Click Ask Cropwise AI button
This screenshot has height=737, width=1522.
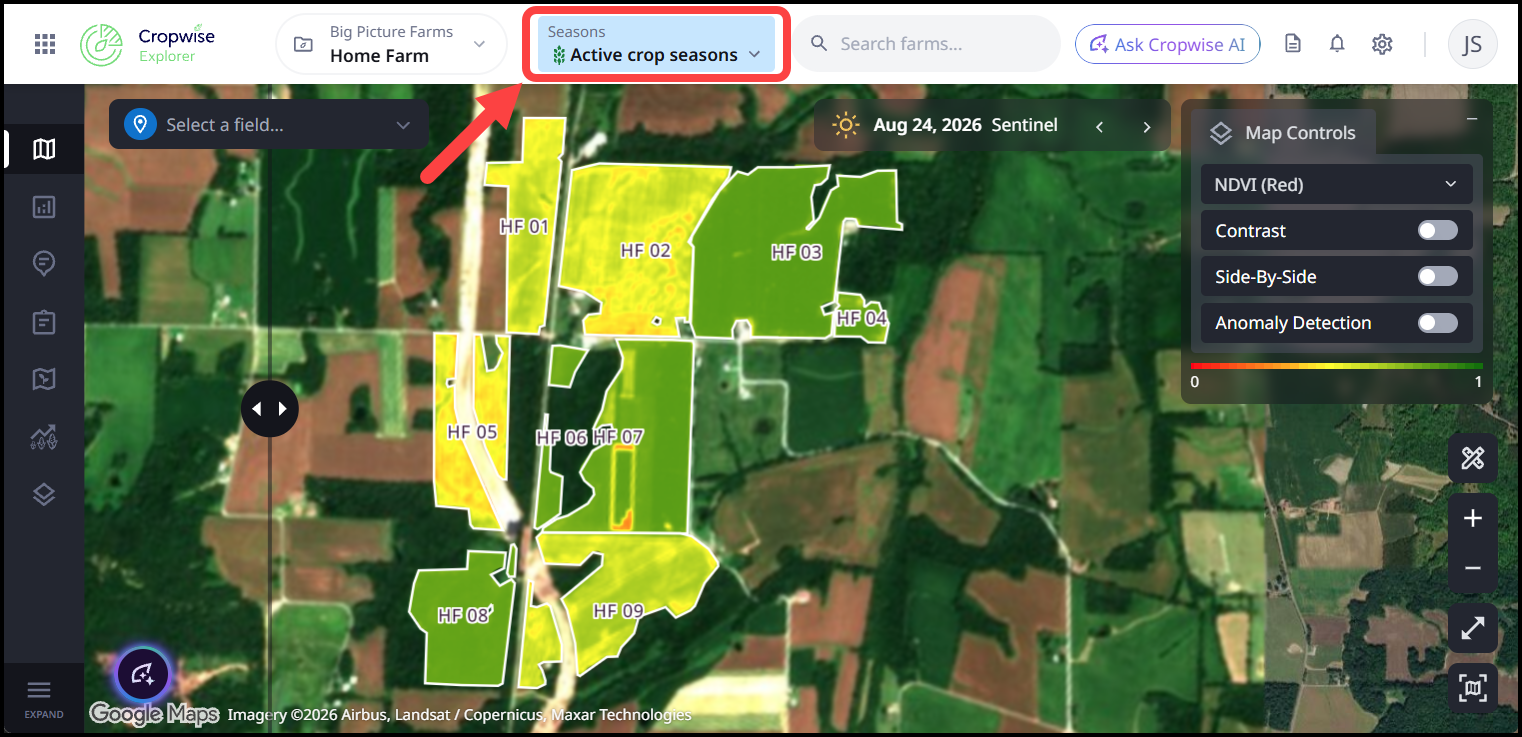pos(1167,44)
